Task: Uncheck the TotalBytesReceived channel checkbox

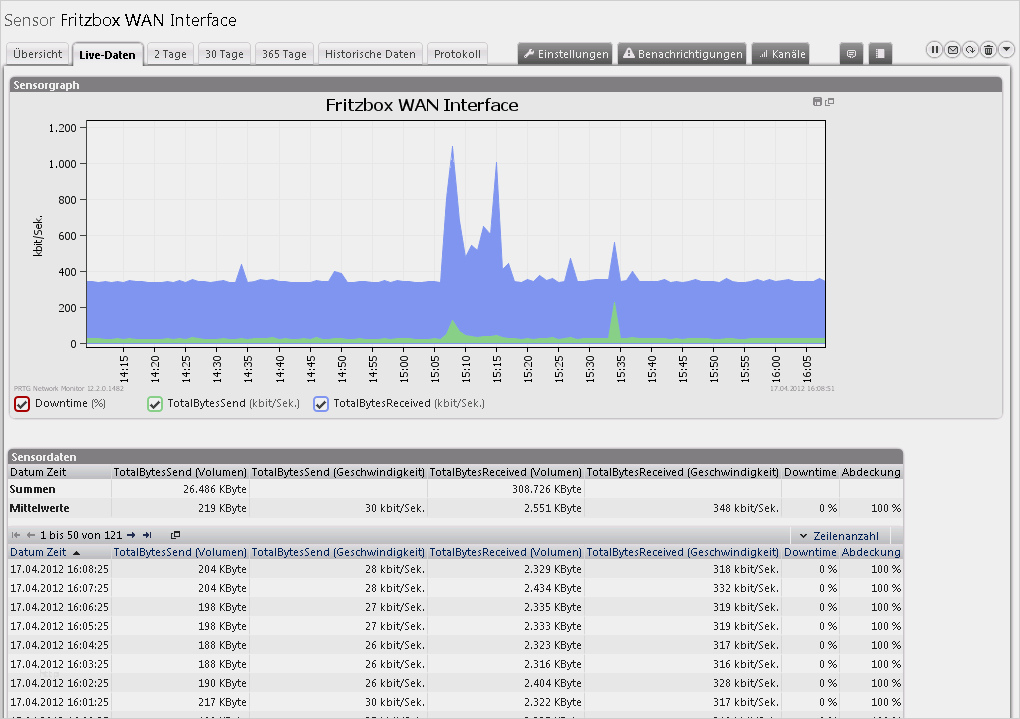Action: pos(321,404)
